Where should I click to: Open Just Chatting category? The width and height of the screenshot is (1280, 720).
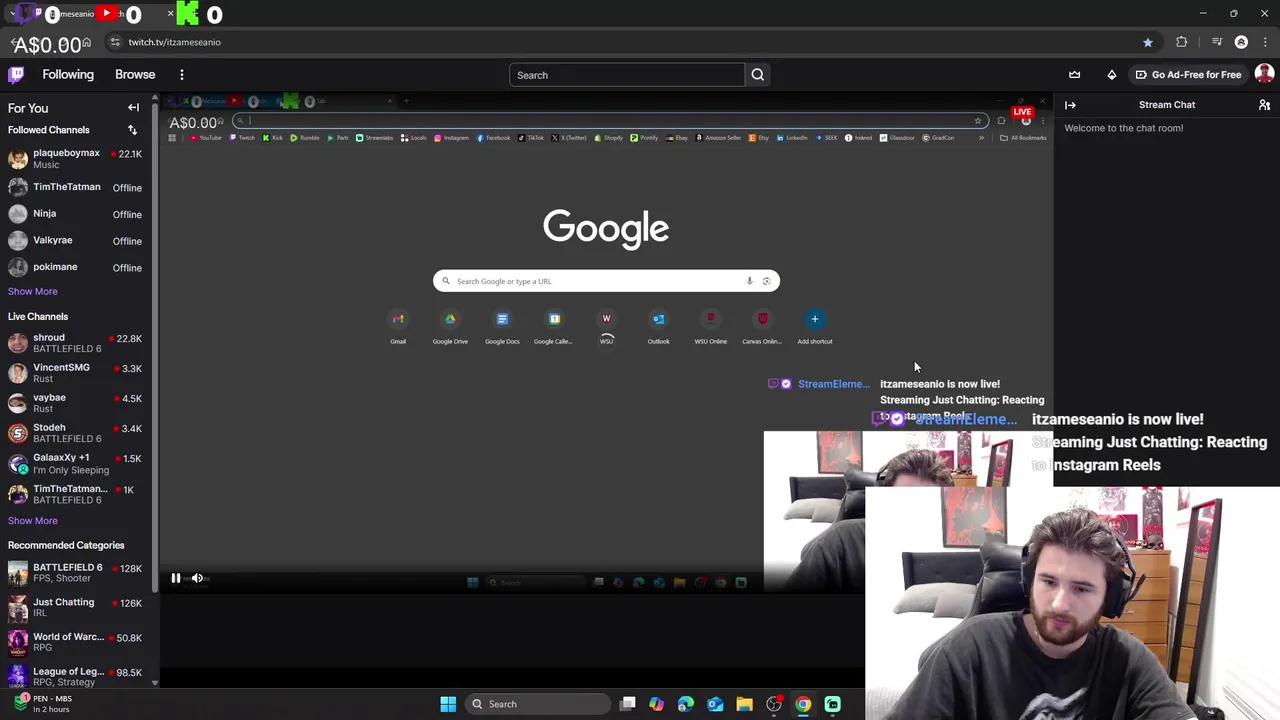[x=75, y=607]
